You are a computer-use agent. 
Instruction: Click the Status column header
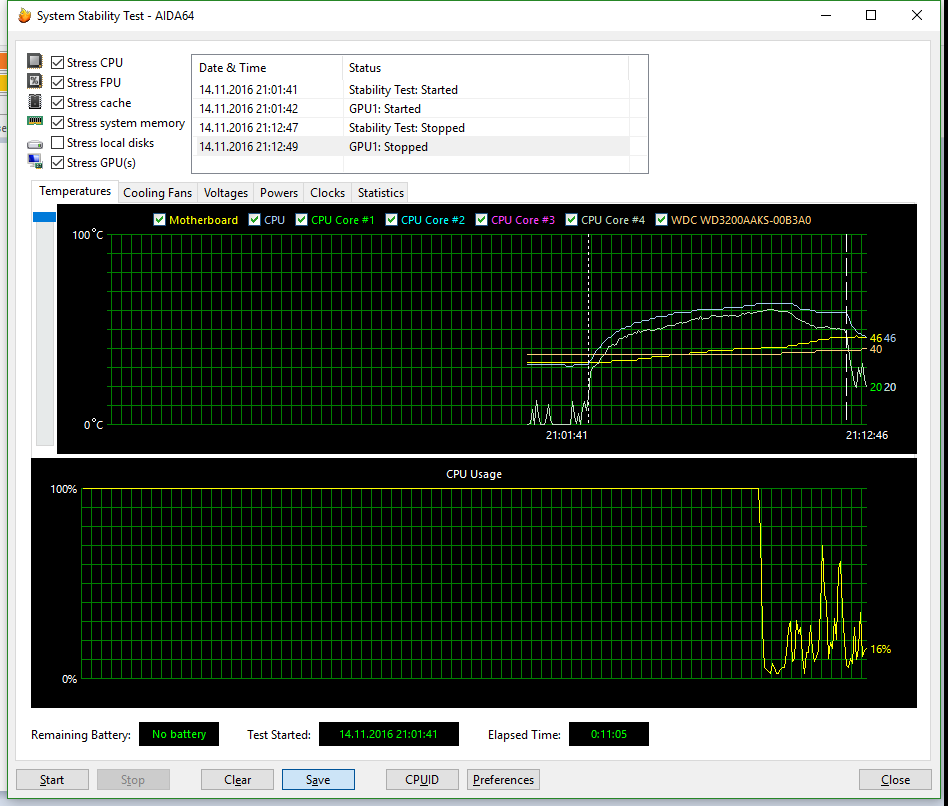[486, 68]
